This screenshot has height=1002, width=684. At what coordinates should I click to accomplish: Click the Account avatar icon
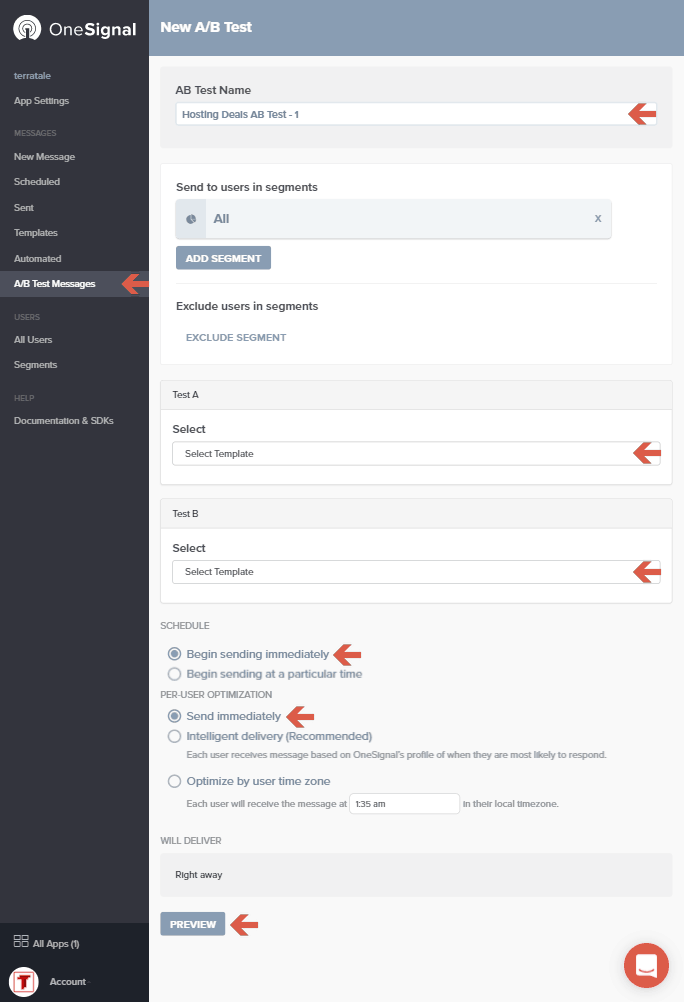coord(24,982)
